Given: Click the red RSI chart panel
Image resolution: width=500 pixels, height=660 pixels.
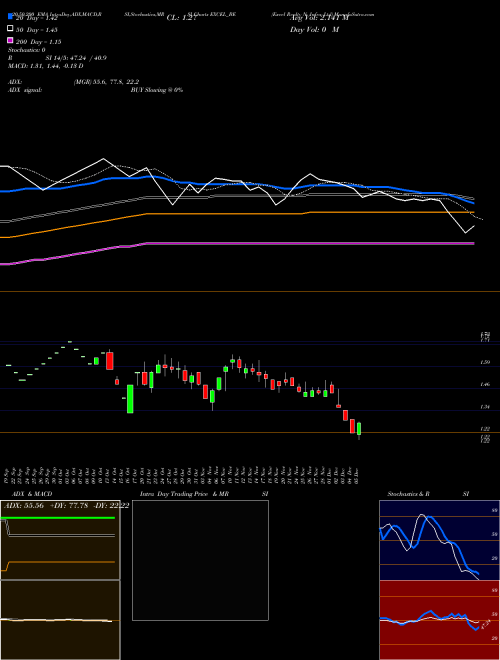Looking at the screenshot, I should tap(439, 620).
